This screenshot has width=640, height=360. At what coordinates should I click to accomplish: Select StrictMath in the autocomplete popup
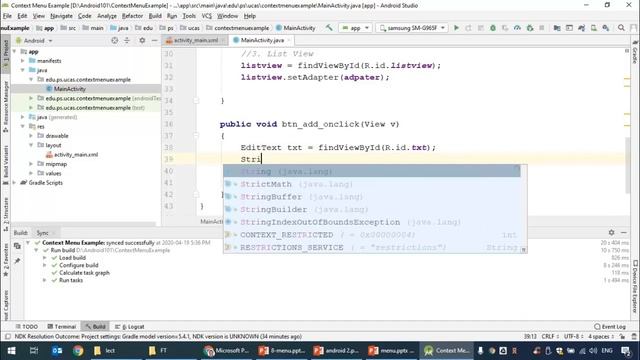point(371,184)
